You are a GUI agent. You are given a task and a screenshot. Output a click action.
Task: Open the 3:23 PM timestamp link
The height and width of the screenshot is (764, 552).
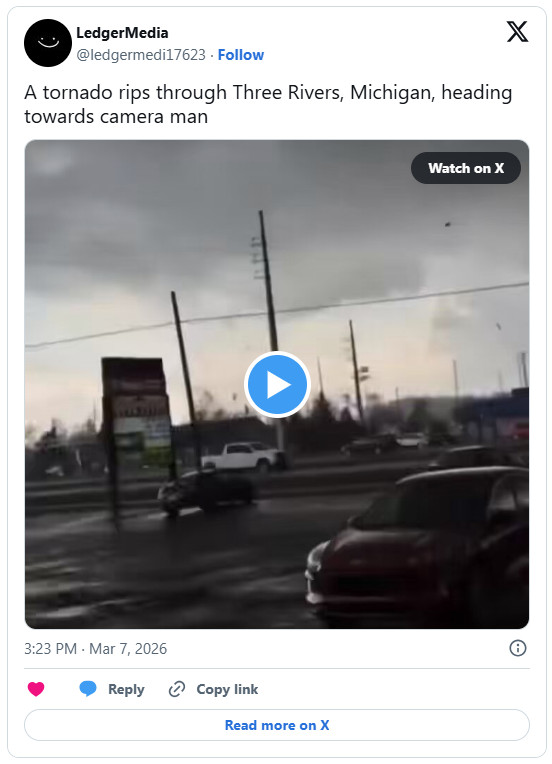(x=50, y=649)
